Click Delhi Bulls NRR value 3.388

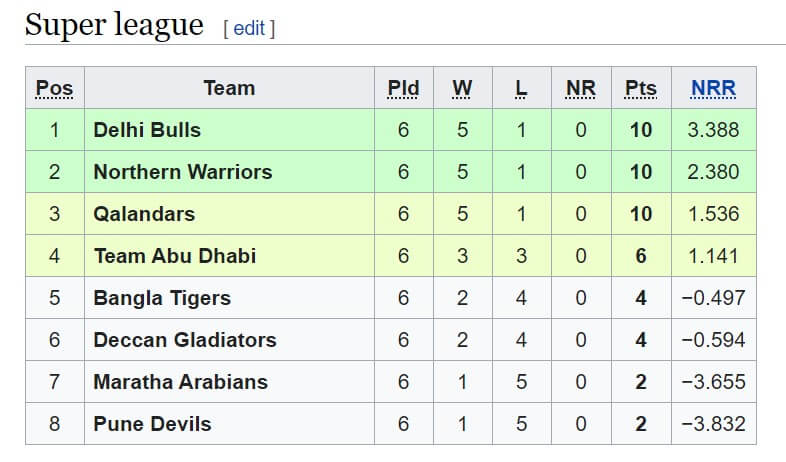[x=713, y=130]
